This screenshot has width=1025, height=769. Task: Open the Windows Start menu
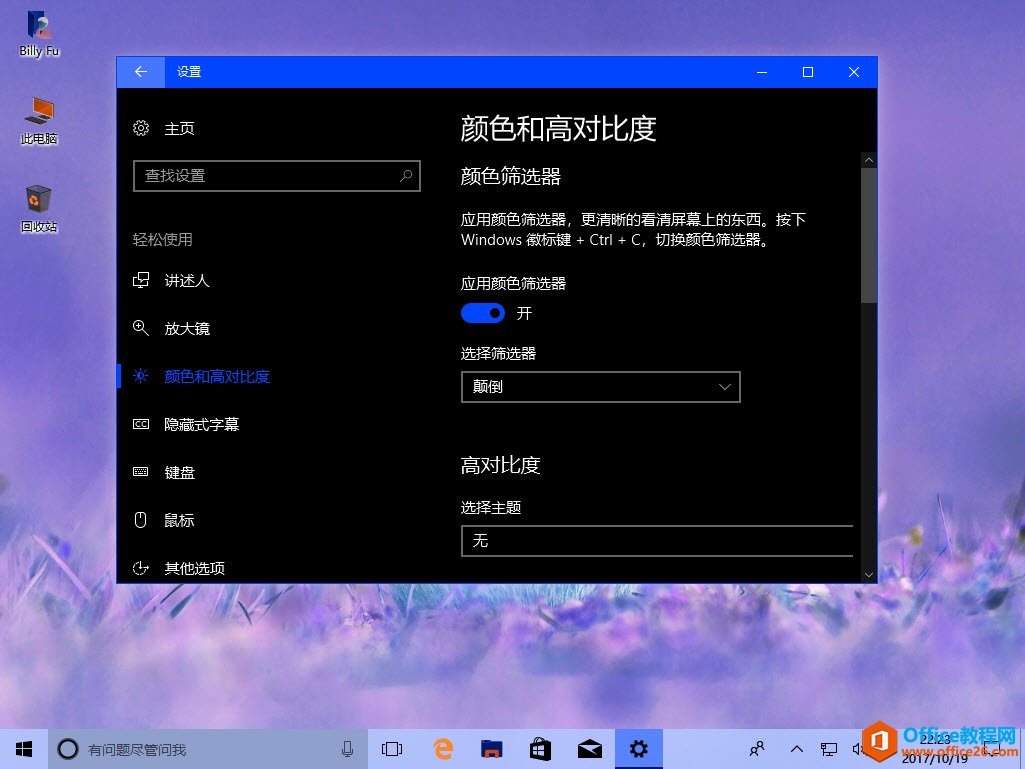pyautogui.click(x=24, y=748)
